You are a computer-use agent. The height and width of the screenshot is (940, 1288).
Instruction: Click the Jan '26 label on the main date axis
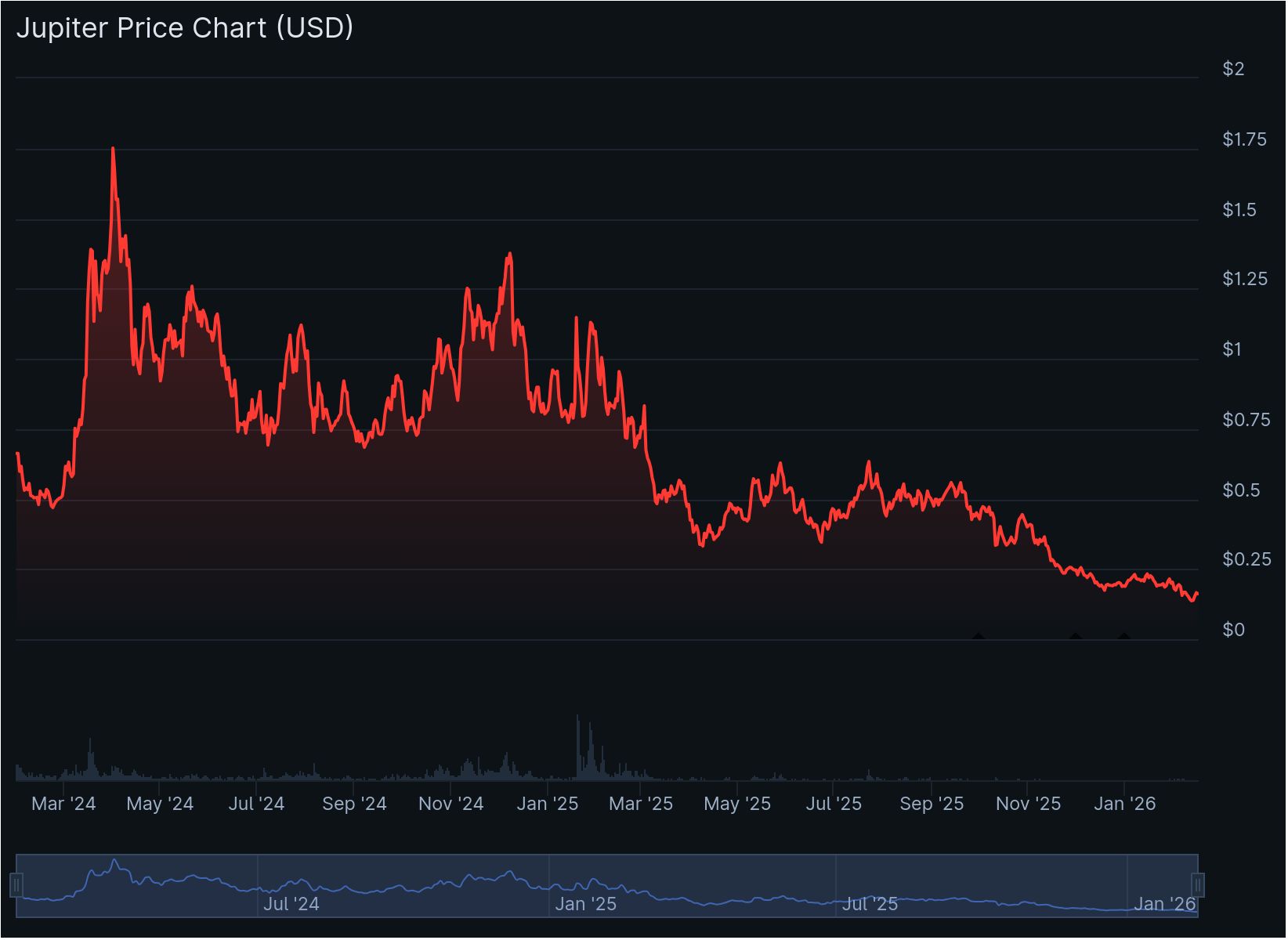tap(1124, 804)
